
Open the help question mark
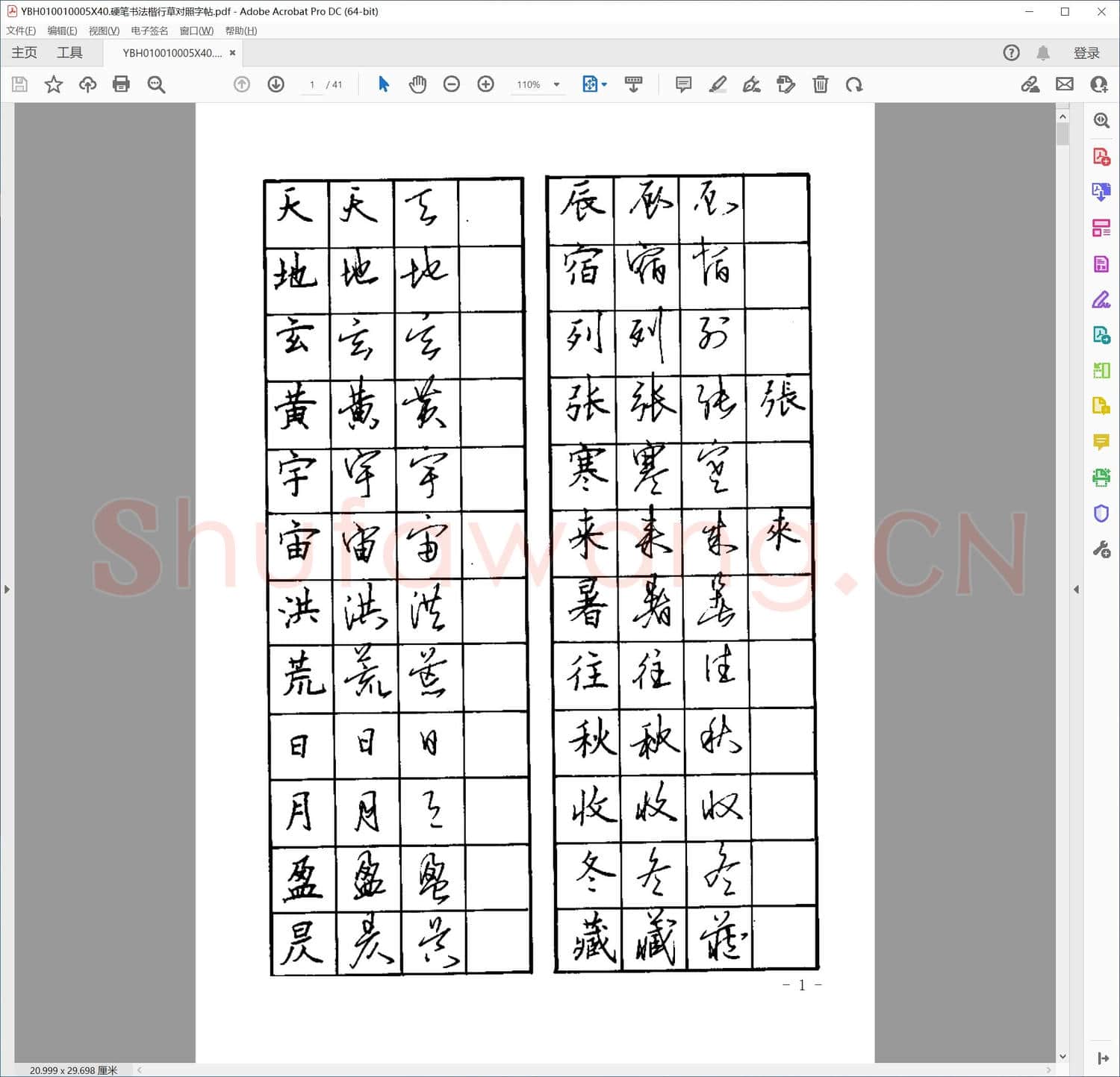pos(1011,53)
